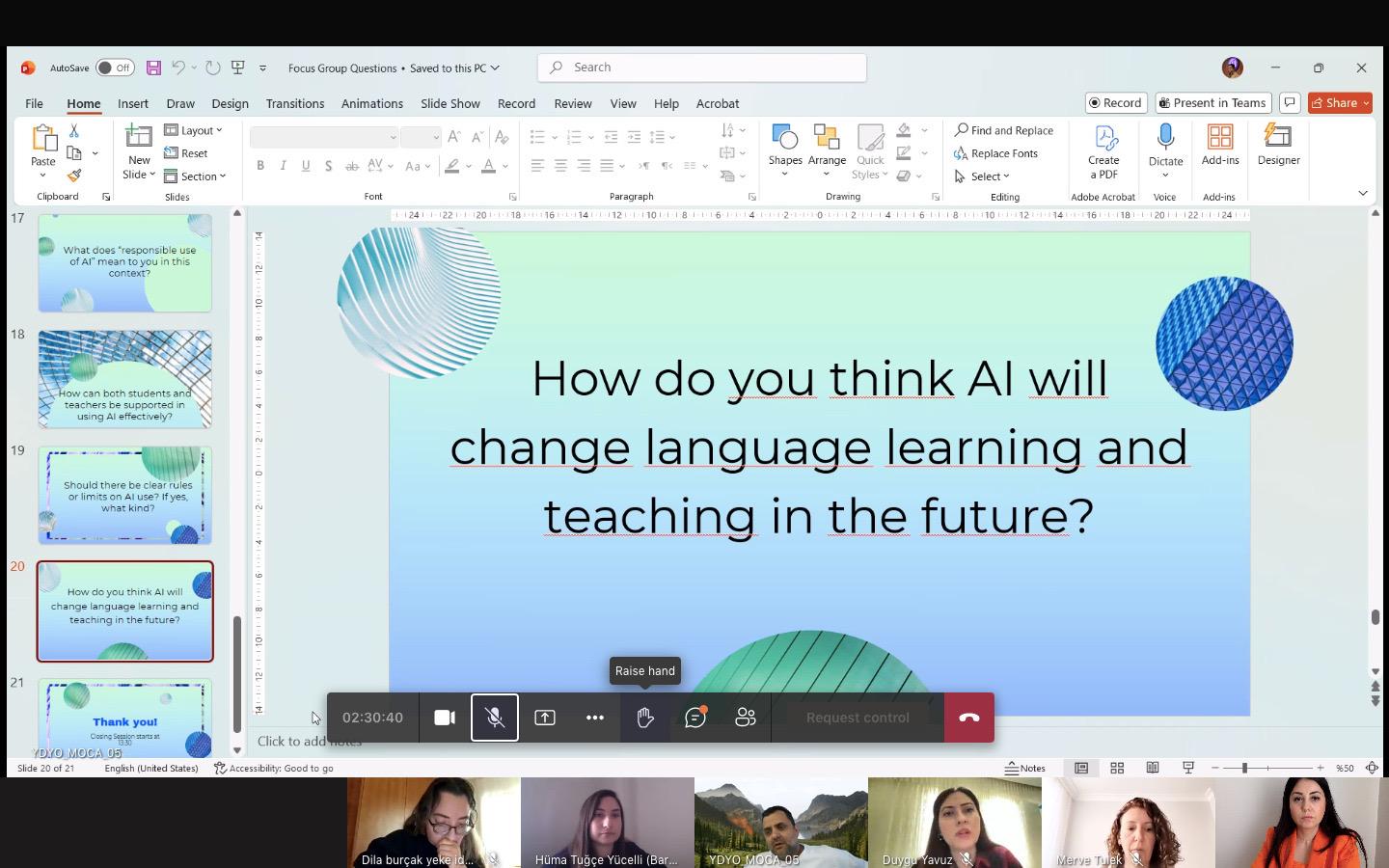1389x868 pixels.
Task: Click the Dictate microphone icon
Action: tap(1165, 139)
